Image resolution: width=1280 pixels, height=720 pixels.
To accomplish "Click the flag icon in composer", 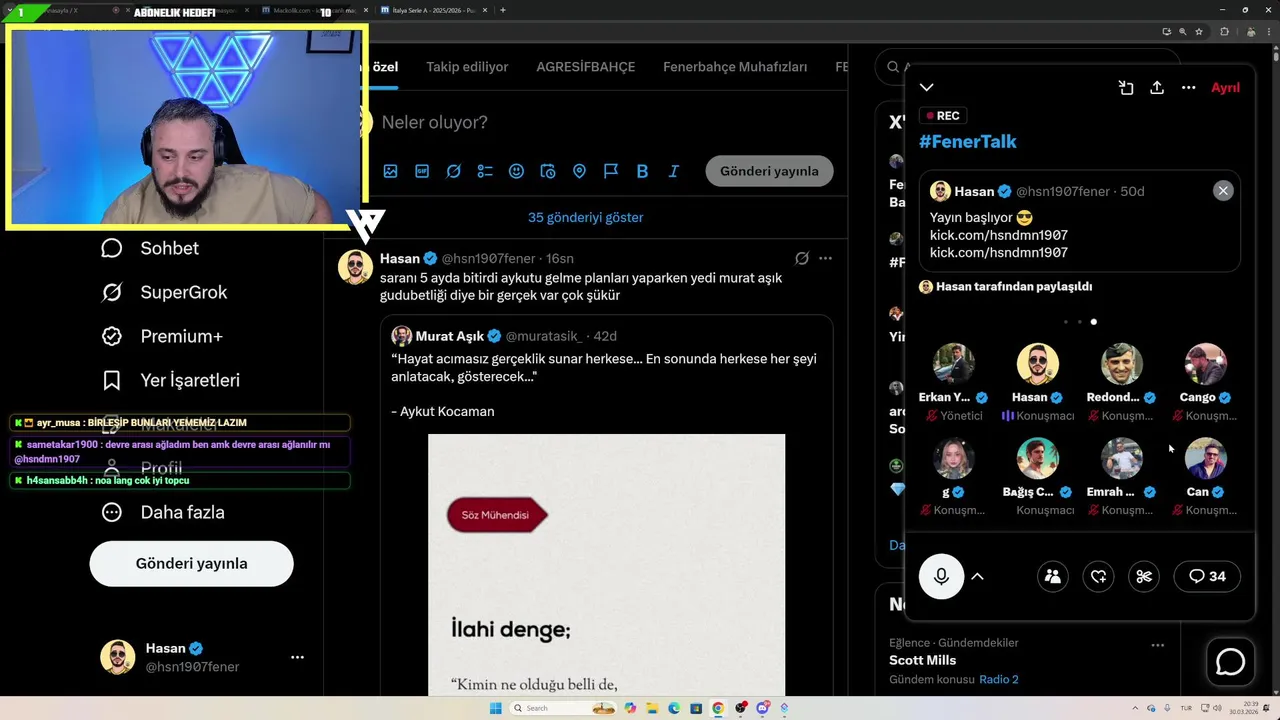I will [611, 171].
